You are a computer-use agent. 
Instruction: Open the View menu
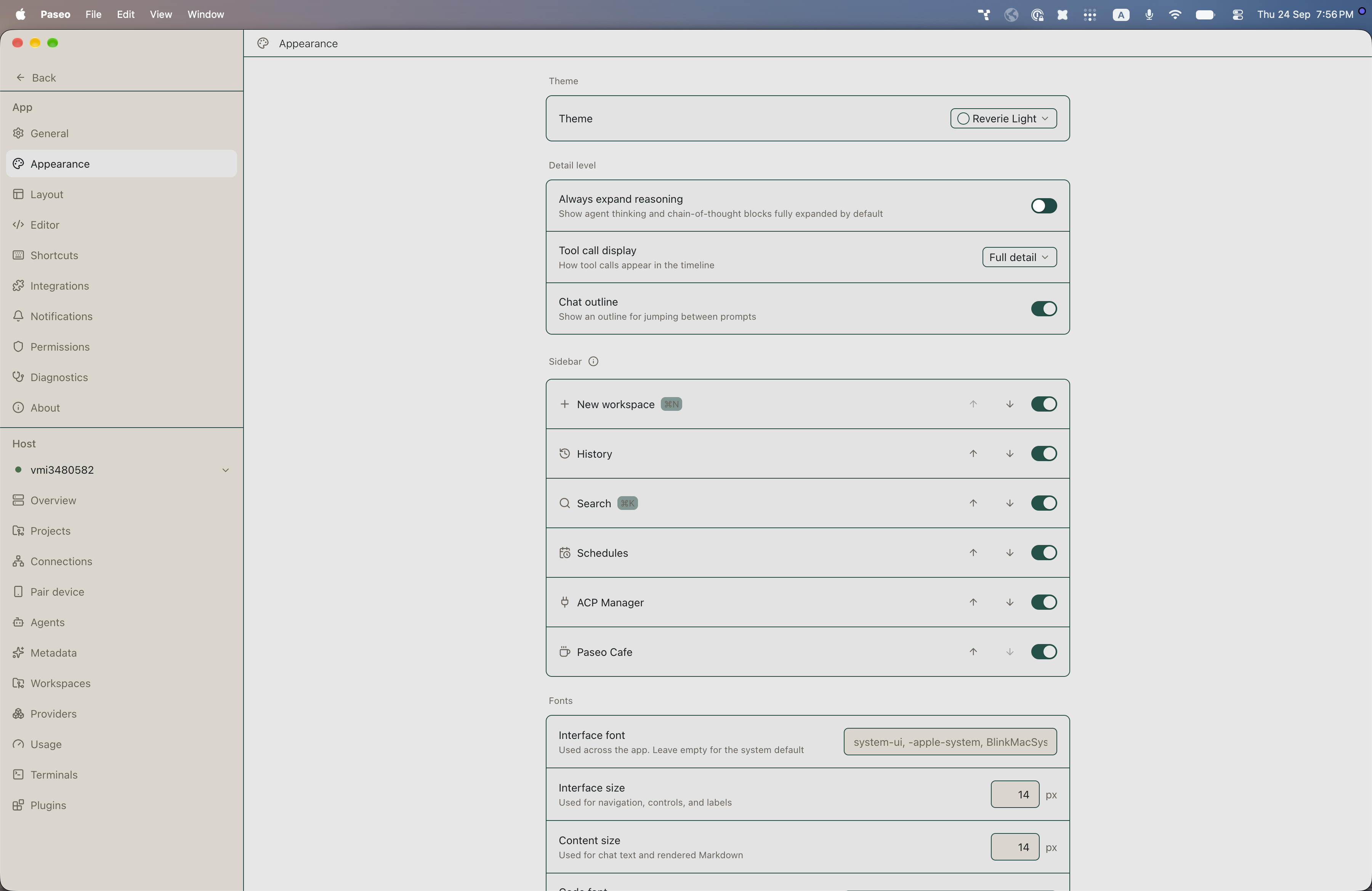pos(161,14)
